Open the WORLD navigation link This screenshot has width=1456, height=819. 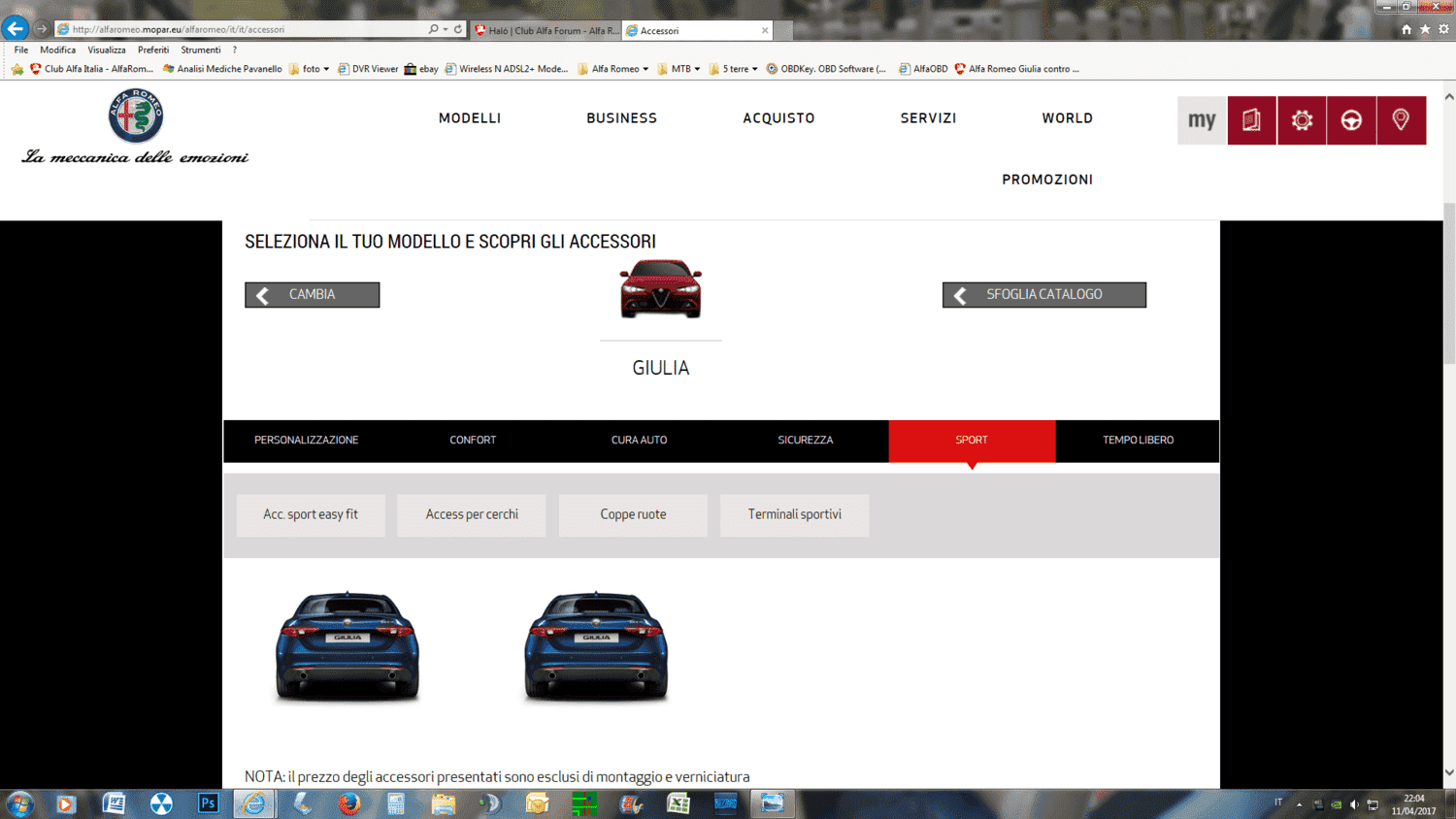coord(1068,118)
